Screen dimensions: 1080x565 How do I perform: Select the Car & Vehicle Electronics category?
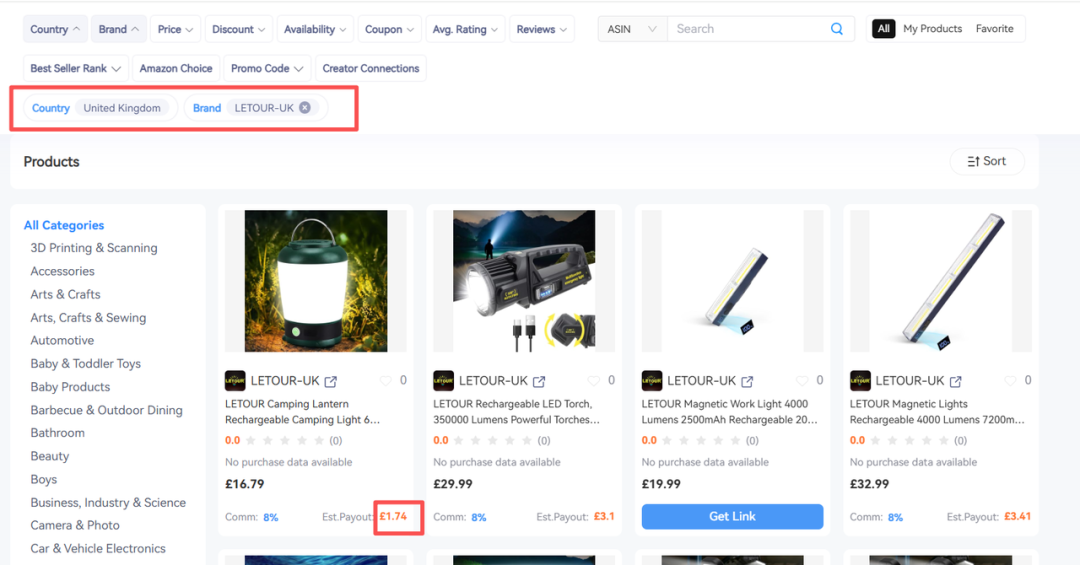tap(98, 548)
